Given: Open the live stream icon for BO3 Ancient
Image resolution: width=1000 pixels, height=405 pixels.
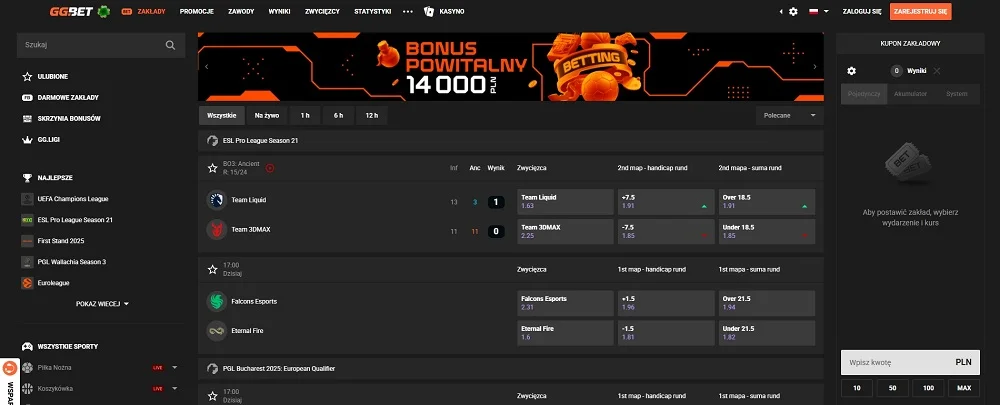Looking at the screenshot, I should (x=270, y=168).
